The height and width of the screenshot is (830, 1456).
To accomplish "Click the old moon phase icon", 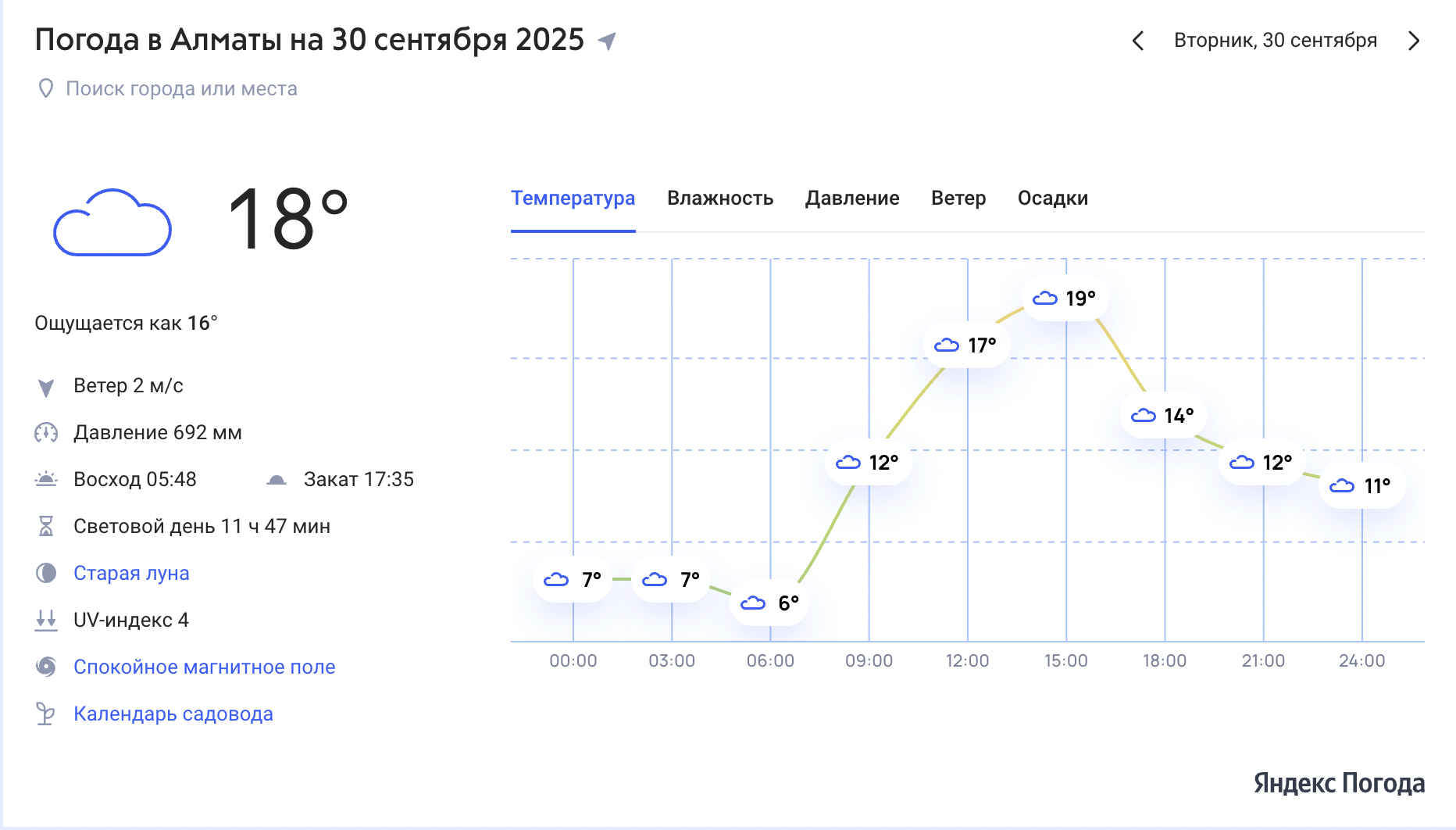I will 46,573.
